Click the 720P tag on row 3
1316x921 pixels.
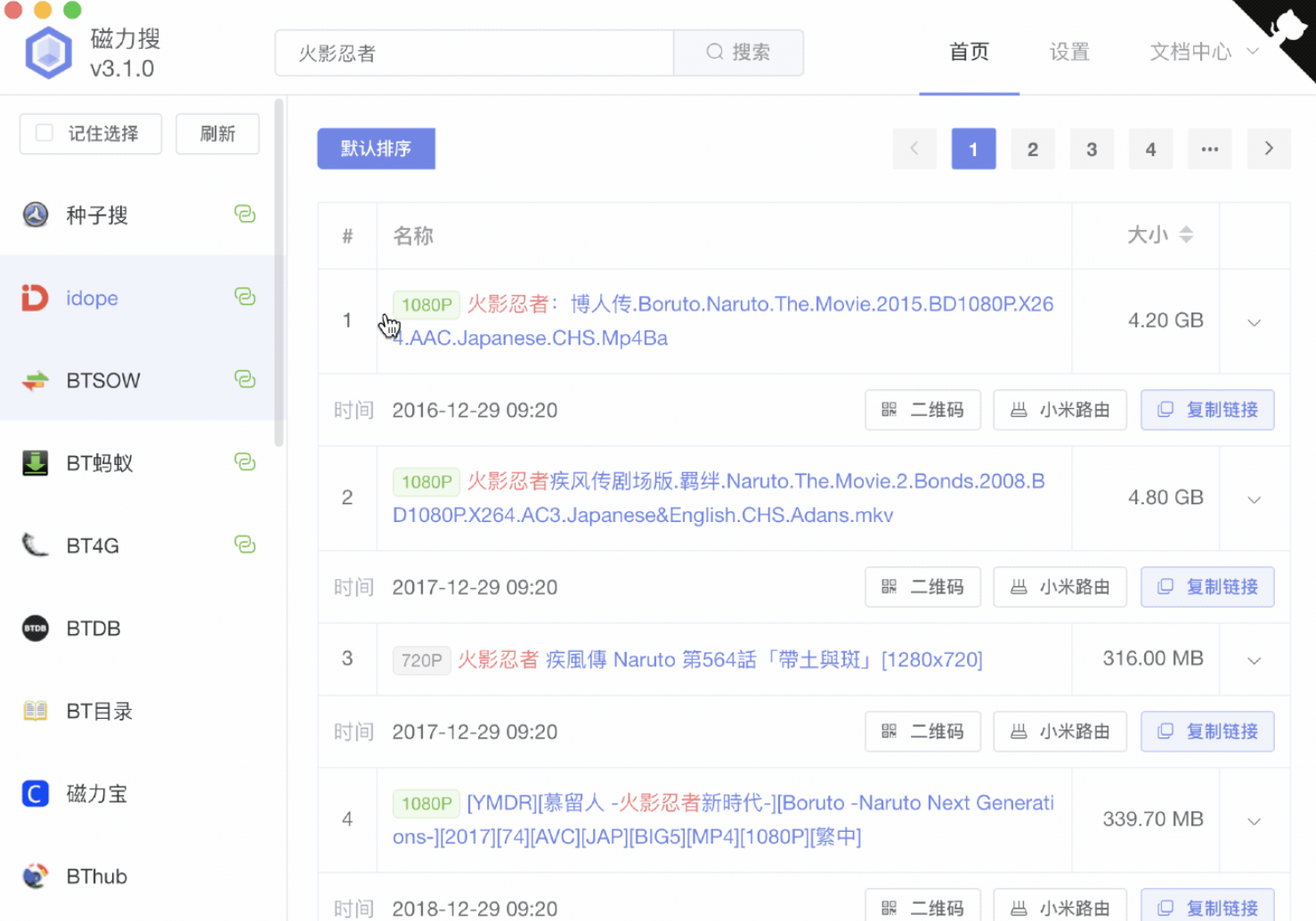pos(421,660)
